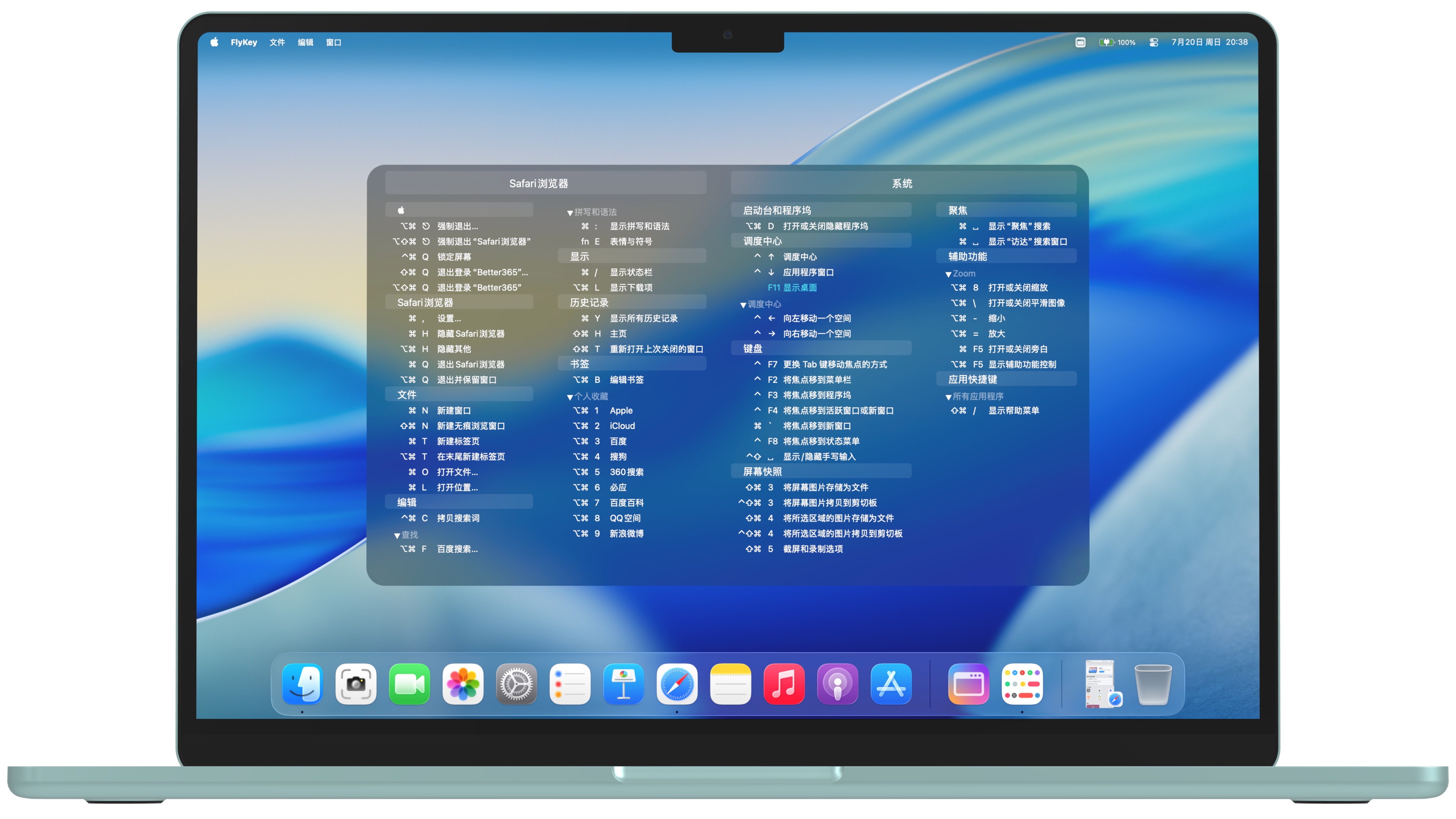Launch Reminders from the Dock
This screenshot has height=819, width=1456.
570,684
